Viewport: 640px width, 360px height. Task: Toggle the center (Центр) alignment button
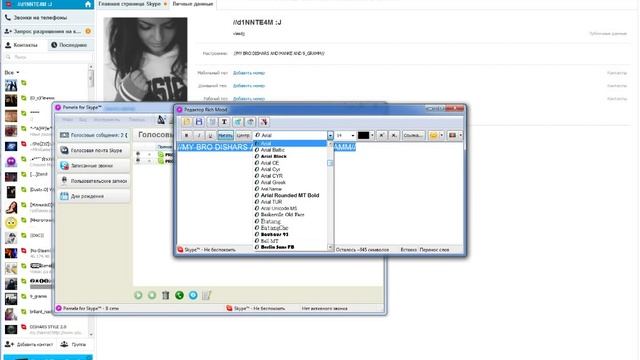click(243, 136)
